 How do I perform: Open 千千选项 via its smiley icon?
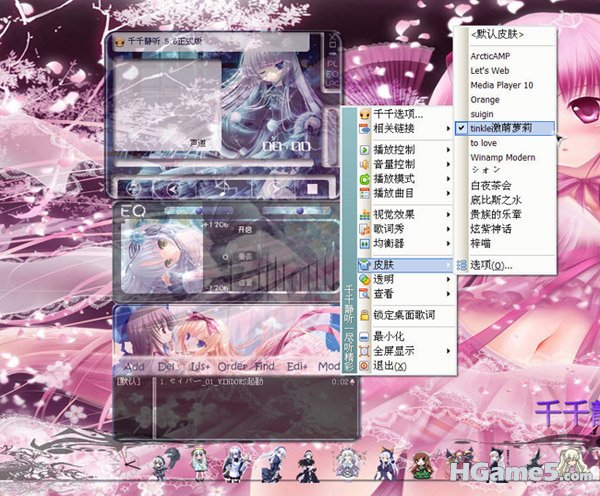365,114
